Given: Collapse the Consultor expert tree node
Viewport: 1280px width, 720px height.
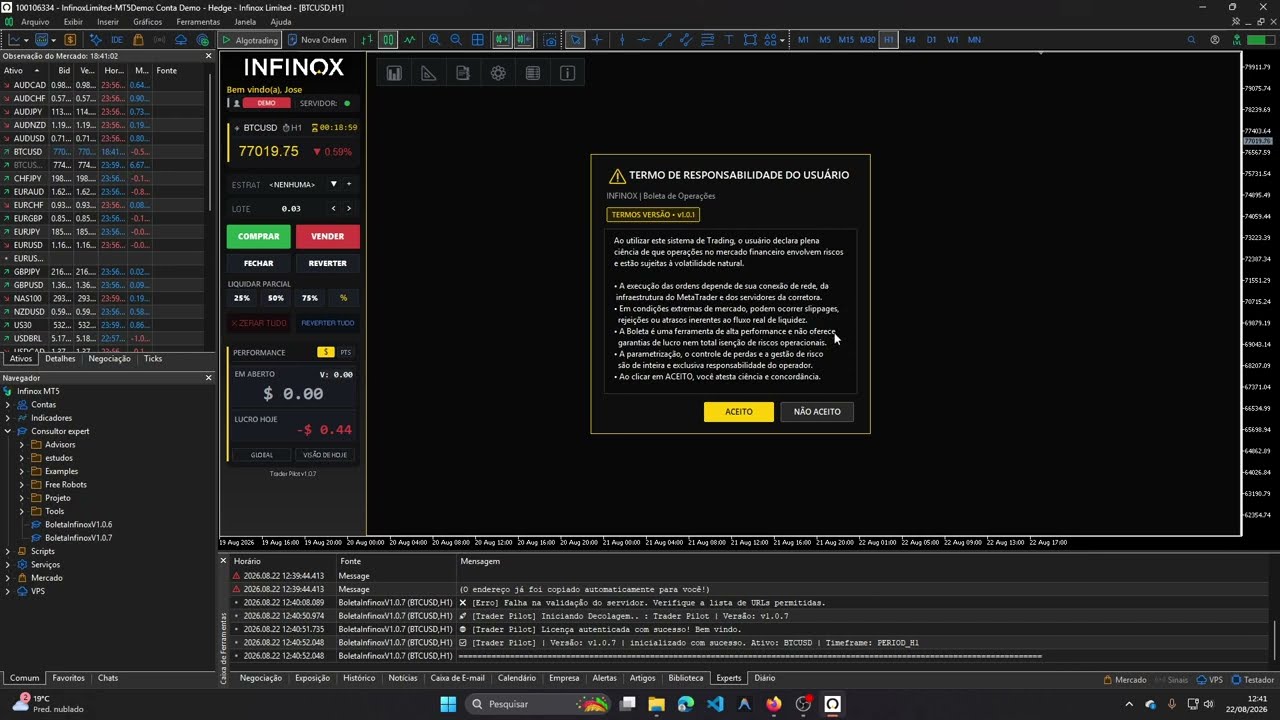Looking at the screenshot, I should [8, 431].
